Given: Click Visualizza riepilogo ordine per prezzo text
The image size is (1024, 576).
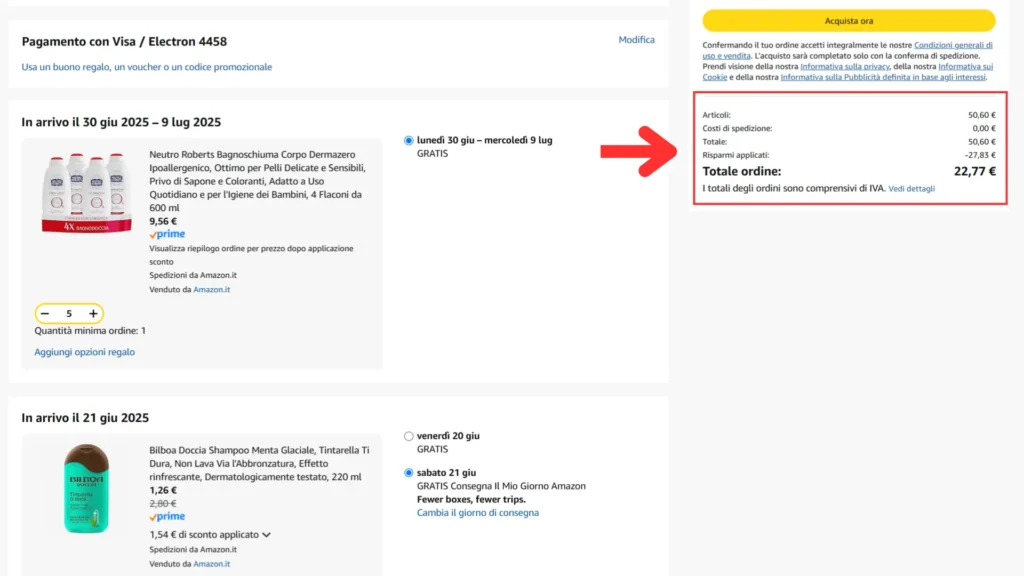Looking at the screenshot, I should coord(251,255).
